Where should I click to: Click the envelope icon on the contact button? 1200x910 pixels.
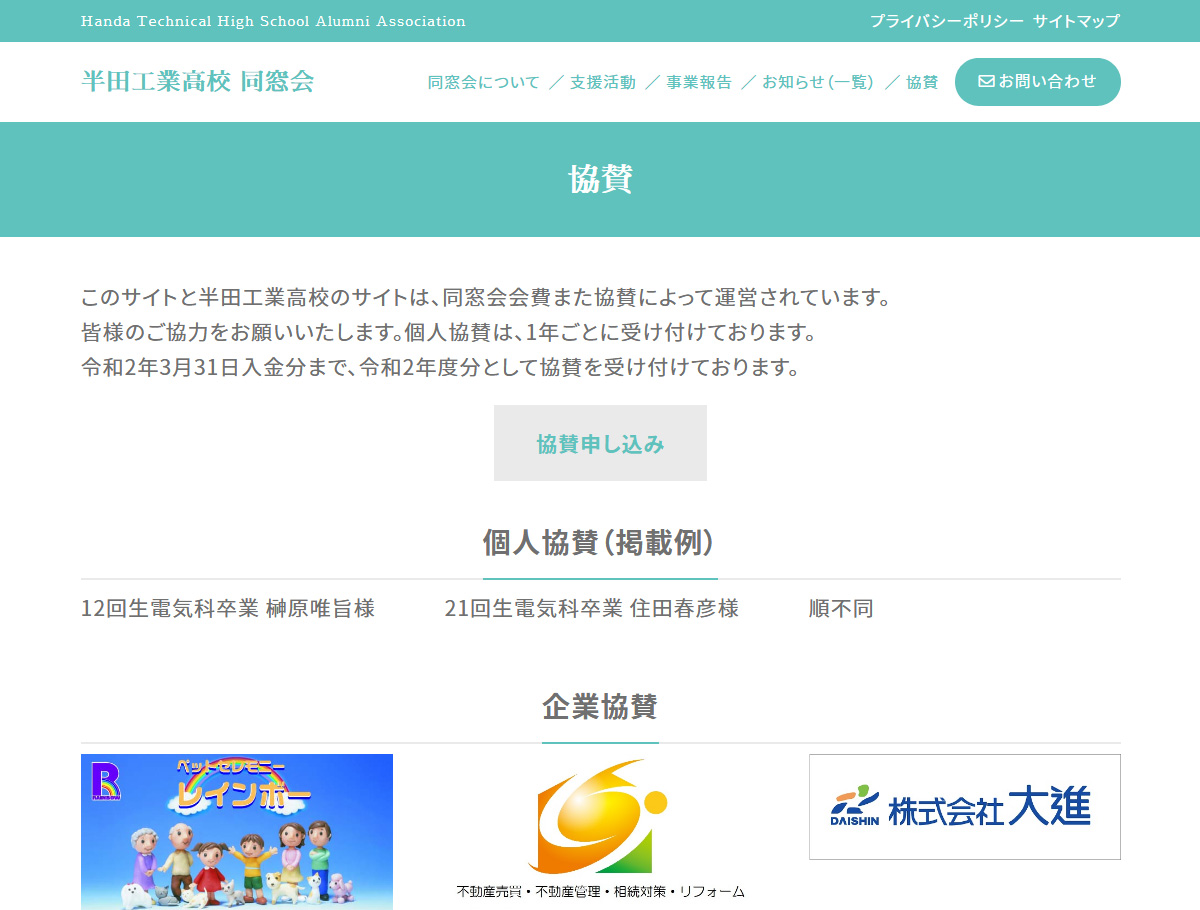(985, 82)
